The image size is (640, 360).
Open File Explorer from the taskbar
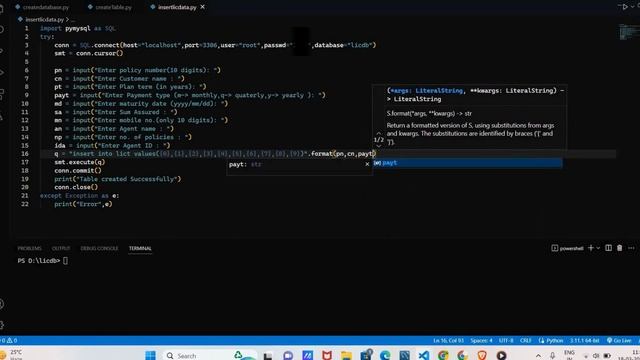point(346,355)
